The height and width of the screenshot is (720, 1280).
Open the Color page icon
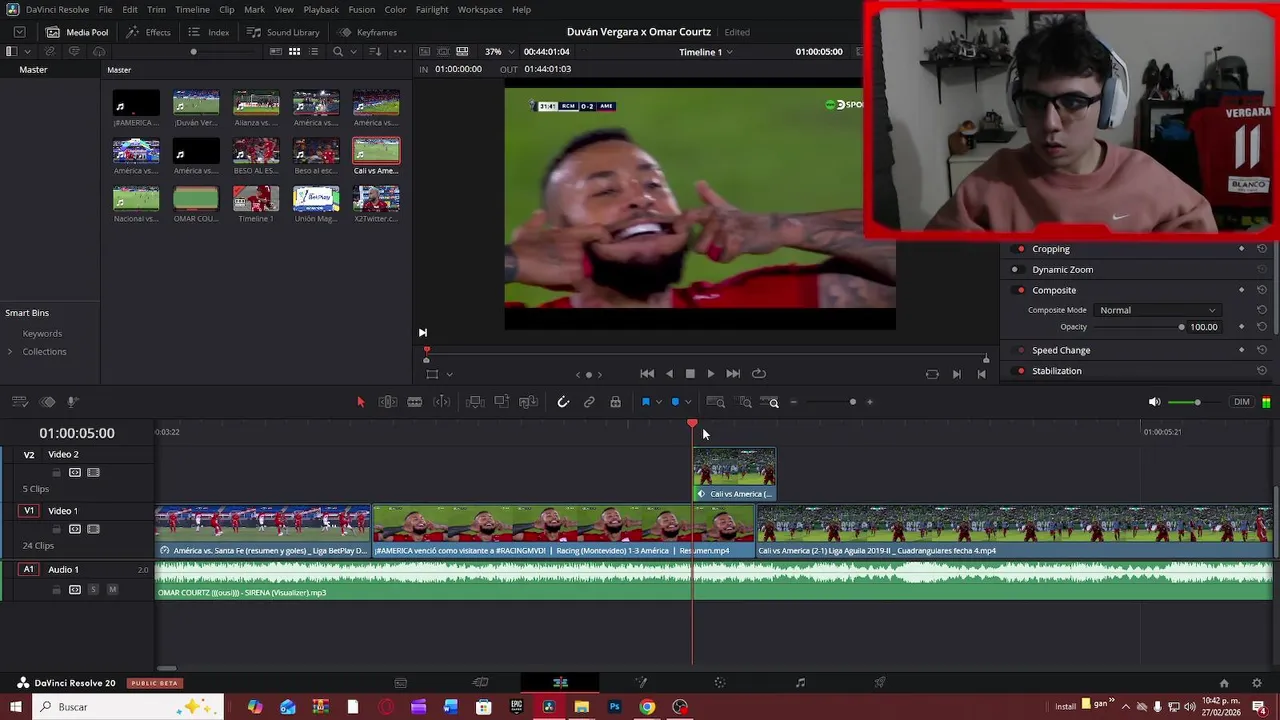(719, 683)
